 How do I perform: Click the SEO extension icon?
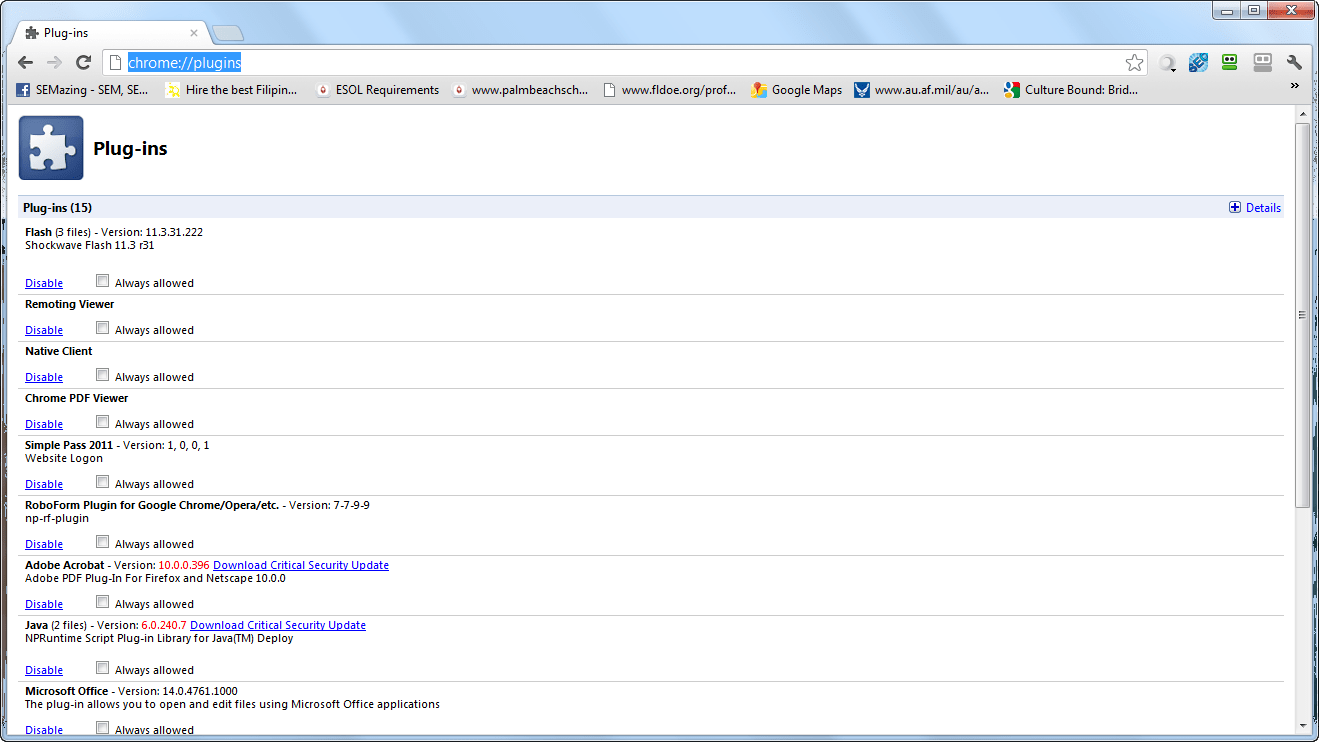click(1198, 63)
